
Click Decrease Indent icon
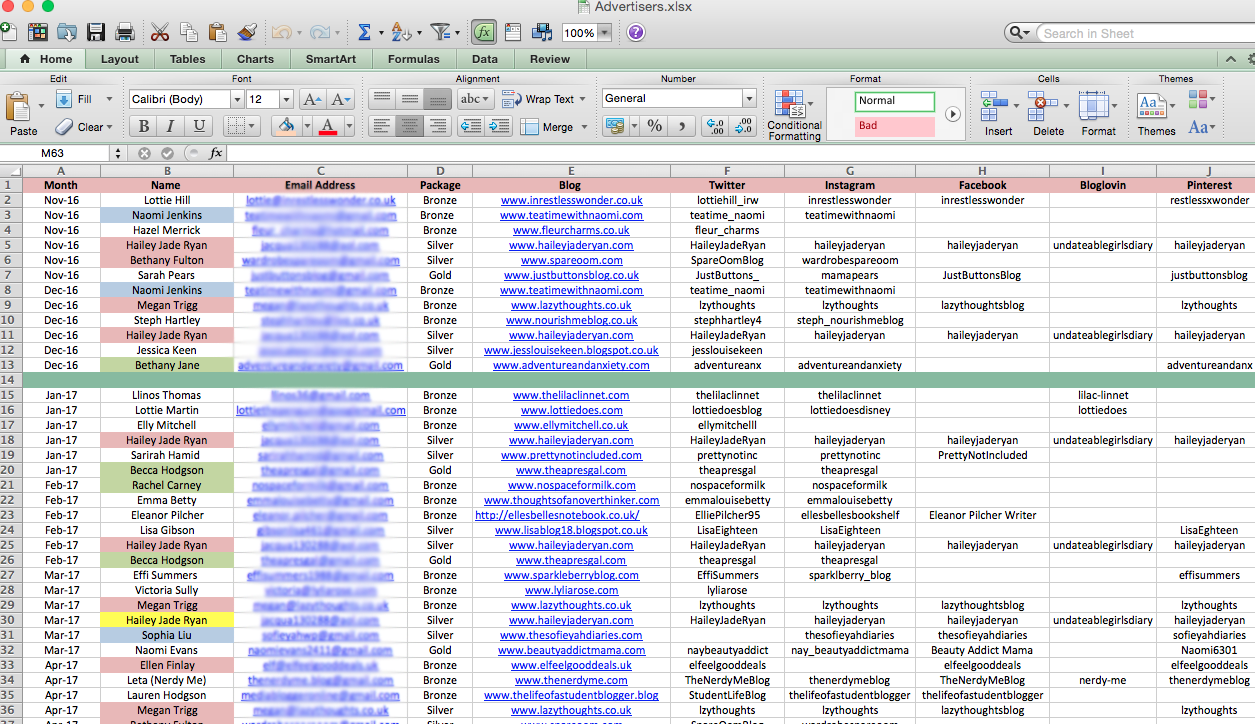point(470,126)
